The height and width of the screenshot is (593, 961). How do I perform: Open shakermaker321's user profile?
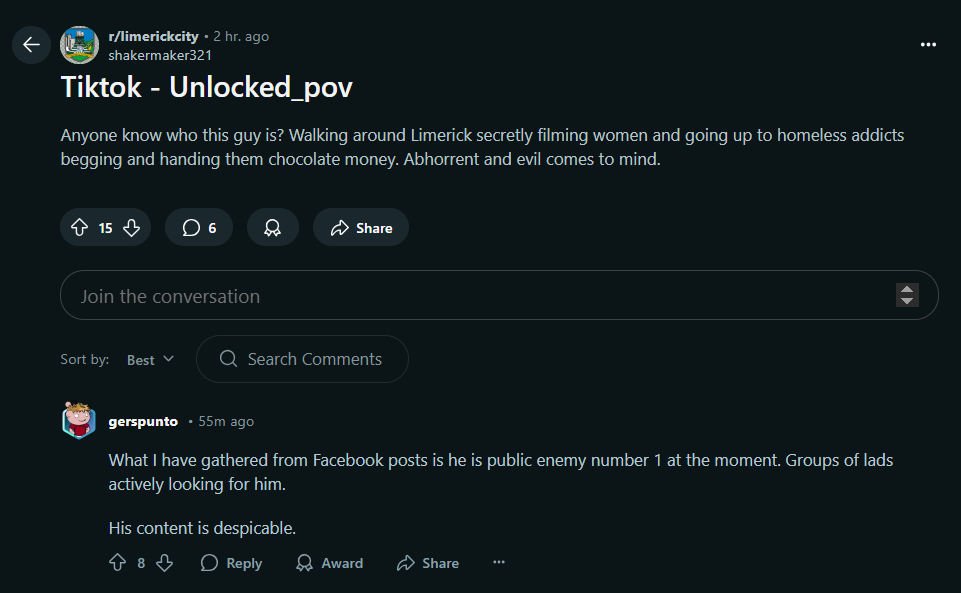click(160, 55)
